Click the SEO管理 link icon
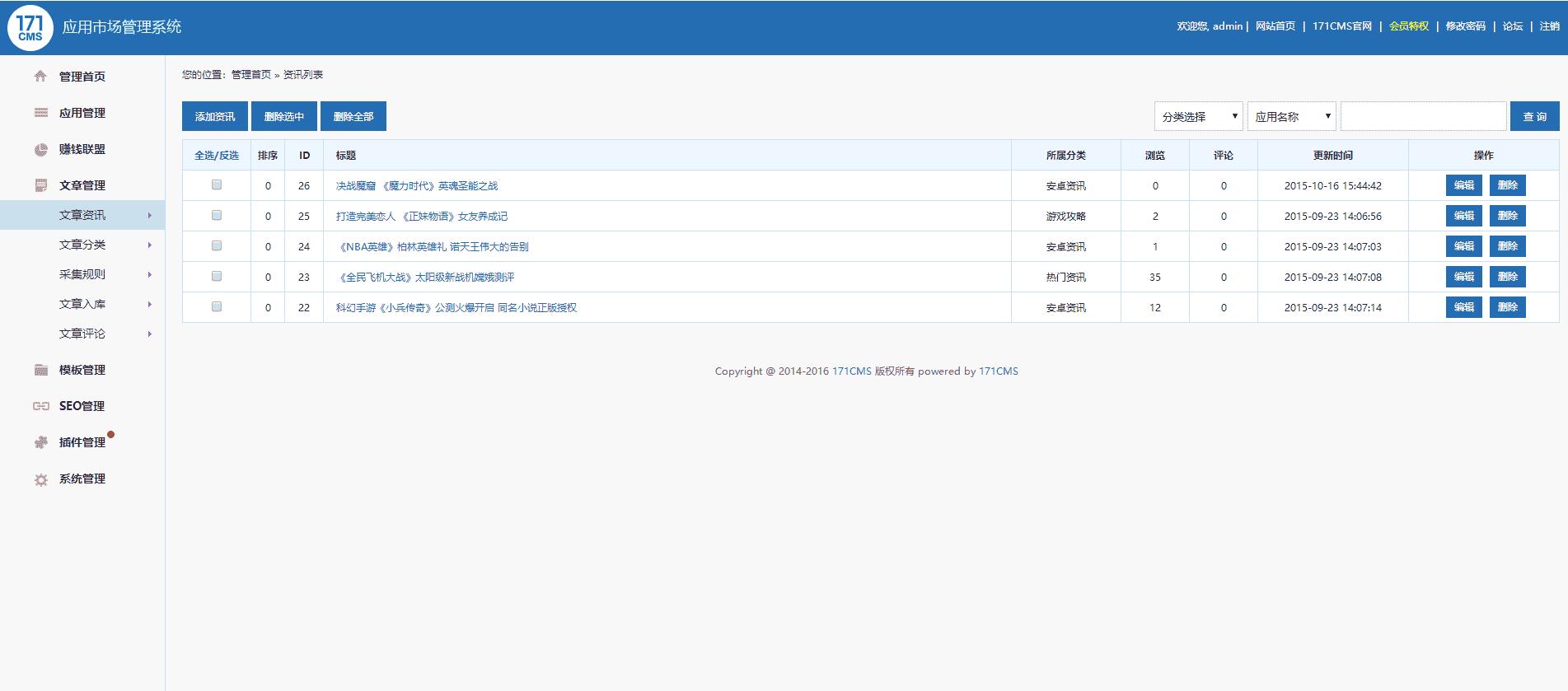Viewport: 1568px width, 691px height. coord(40,406)
